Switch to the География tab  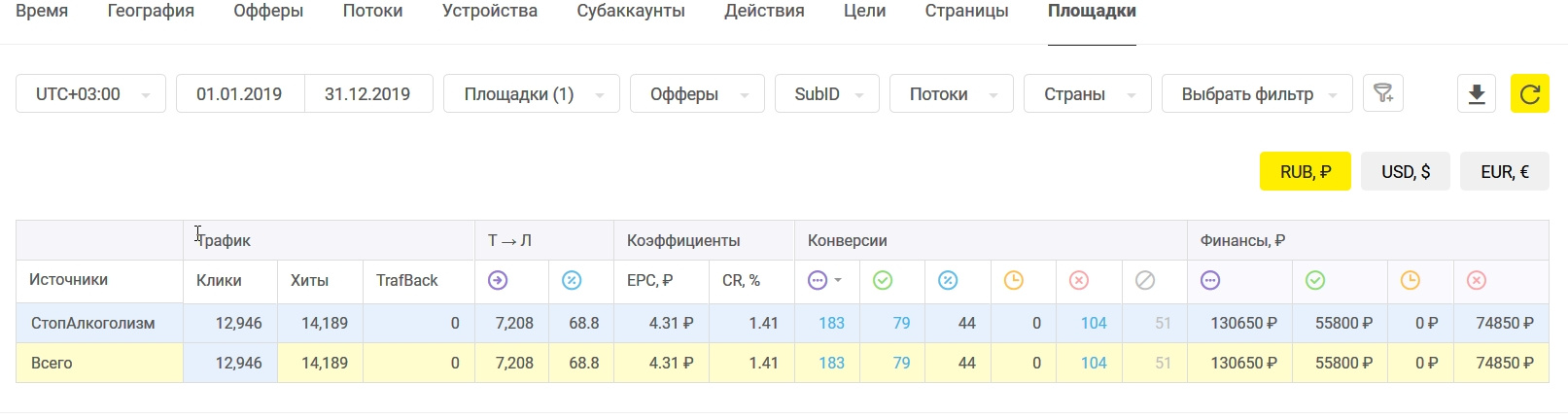151,12
